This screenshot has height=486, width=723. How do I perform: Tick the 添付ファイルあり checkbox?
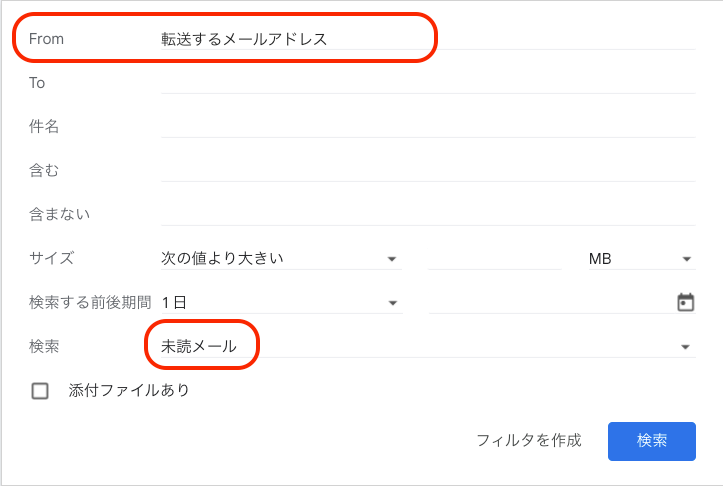tap(40, 391)
